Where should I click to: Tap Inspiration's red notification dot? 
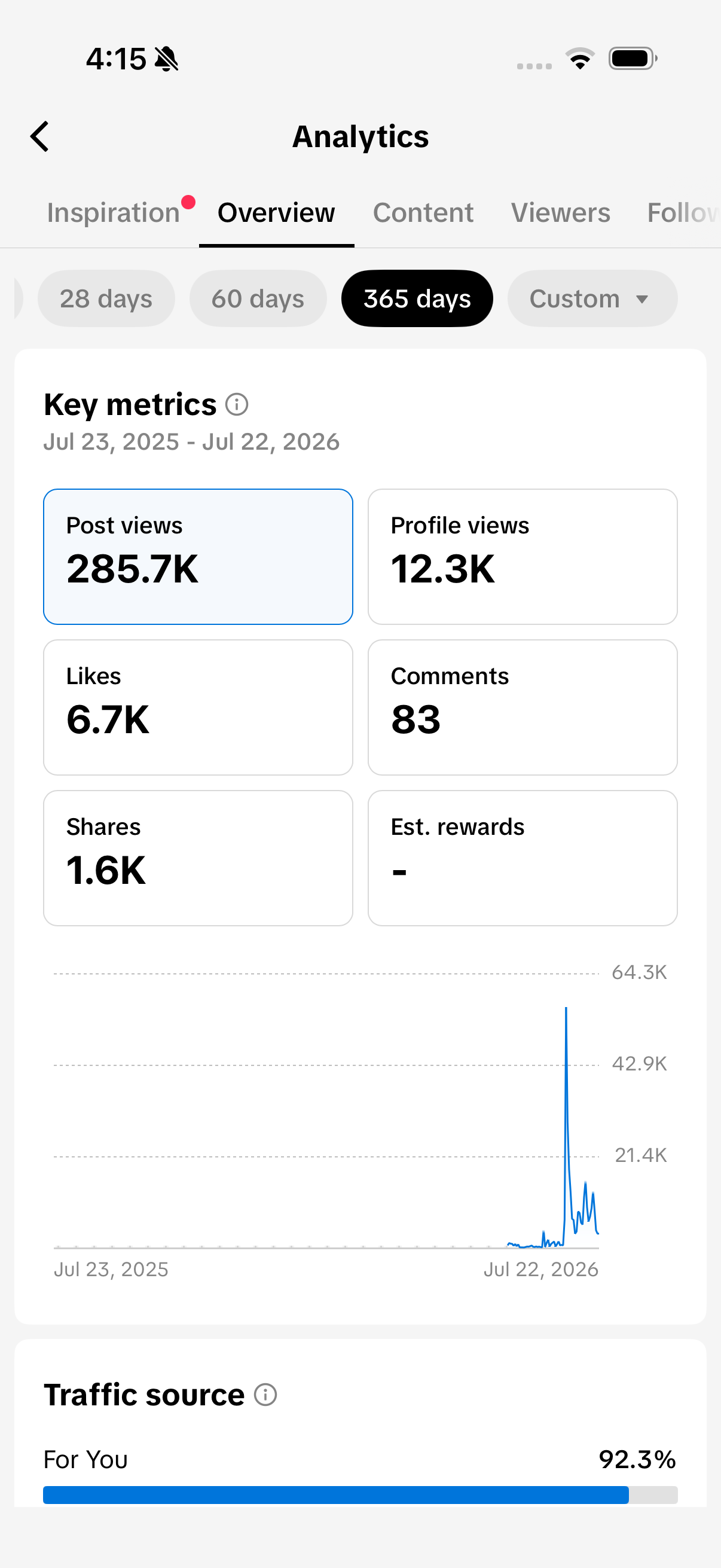click(188, 202)
